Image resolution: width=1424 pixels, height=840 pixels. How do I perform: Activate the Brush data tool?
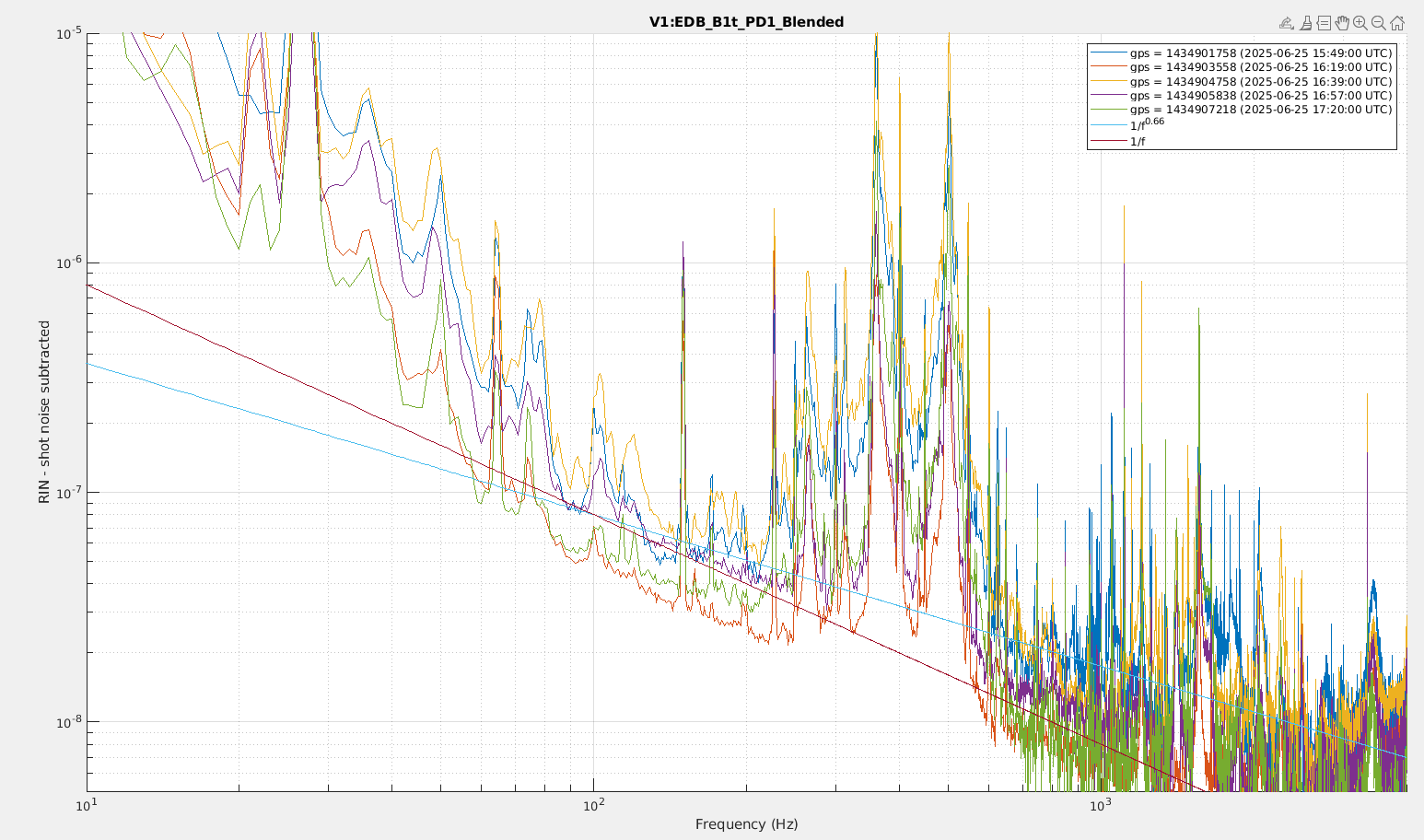click(x=1306, y=23)
